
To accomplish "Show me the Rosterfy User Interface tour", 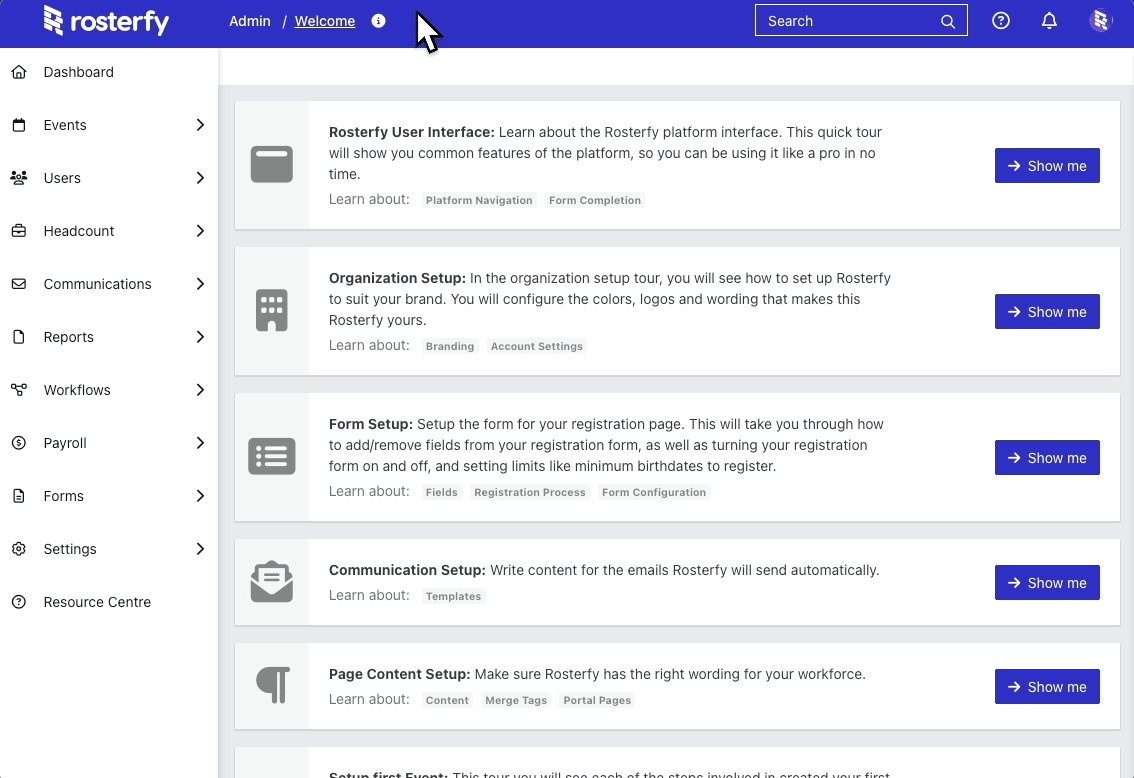I will coord(1046,166).
